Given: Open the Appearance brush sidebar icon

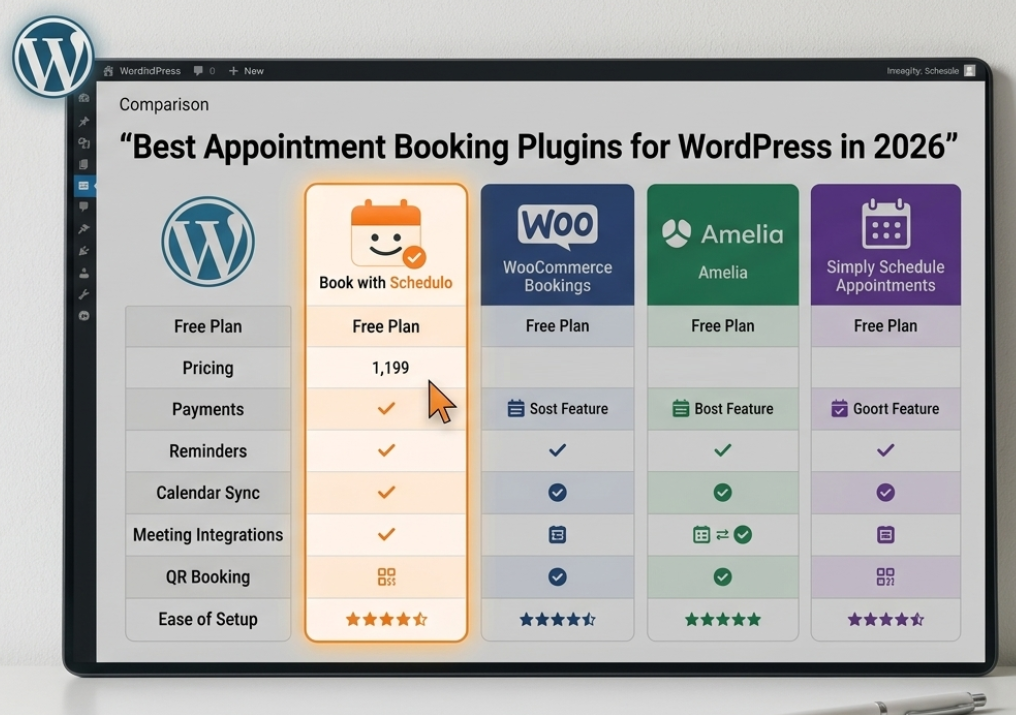Looking at the screenshot, I should coord(84,229).
